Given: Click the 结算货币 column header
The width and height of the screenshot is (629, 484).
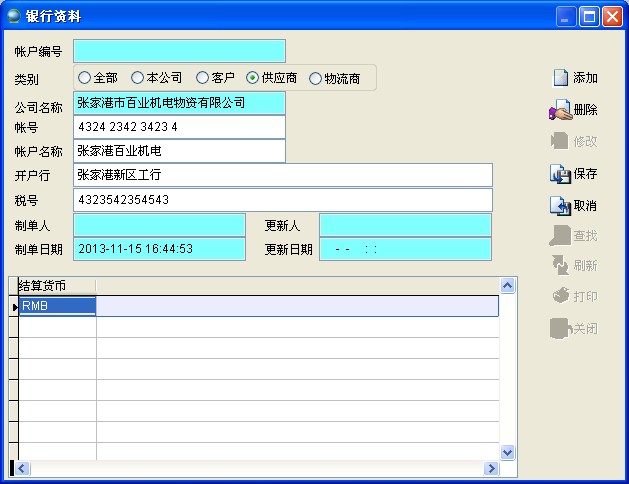Looking at the screenshot, I should pos(56,286).
